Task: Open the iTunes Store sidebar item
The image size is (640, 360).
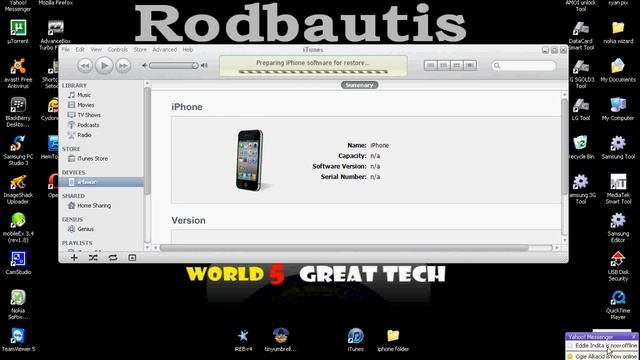Action: point(93,158)
